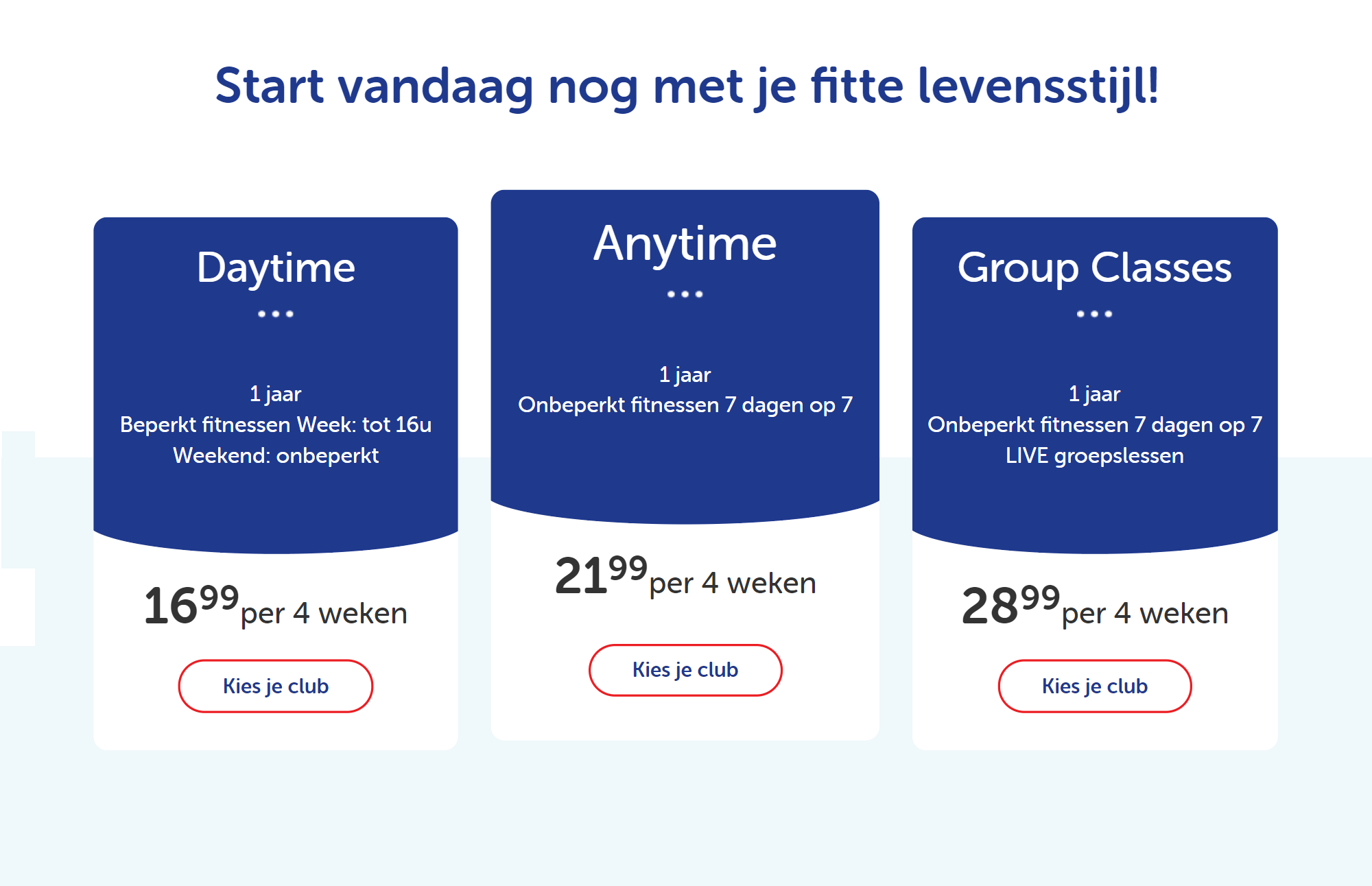The image size is (1372, 886).
Task: Click the three dots under Anytime
Action: pos(685,294)
